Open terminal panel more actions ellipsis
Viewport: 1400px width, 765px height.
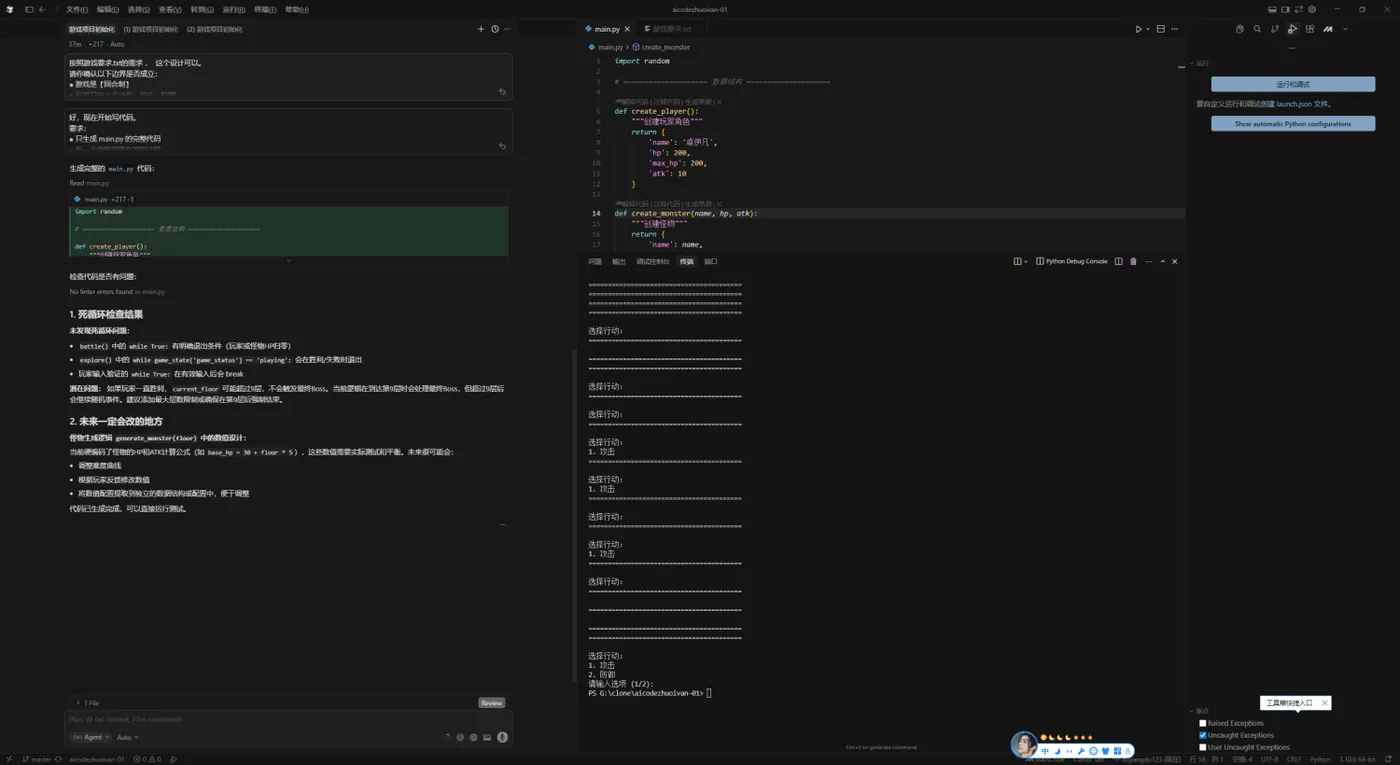(1148, 261)
